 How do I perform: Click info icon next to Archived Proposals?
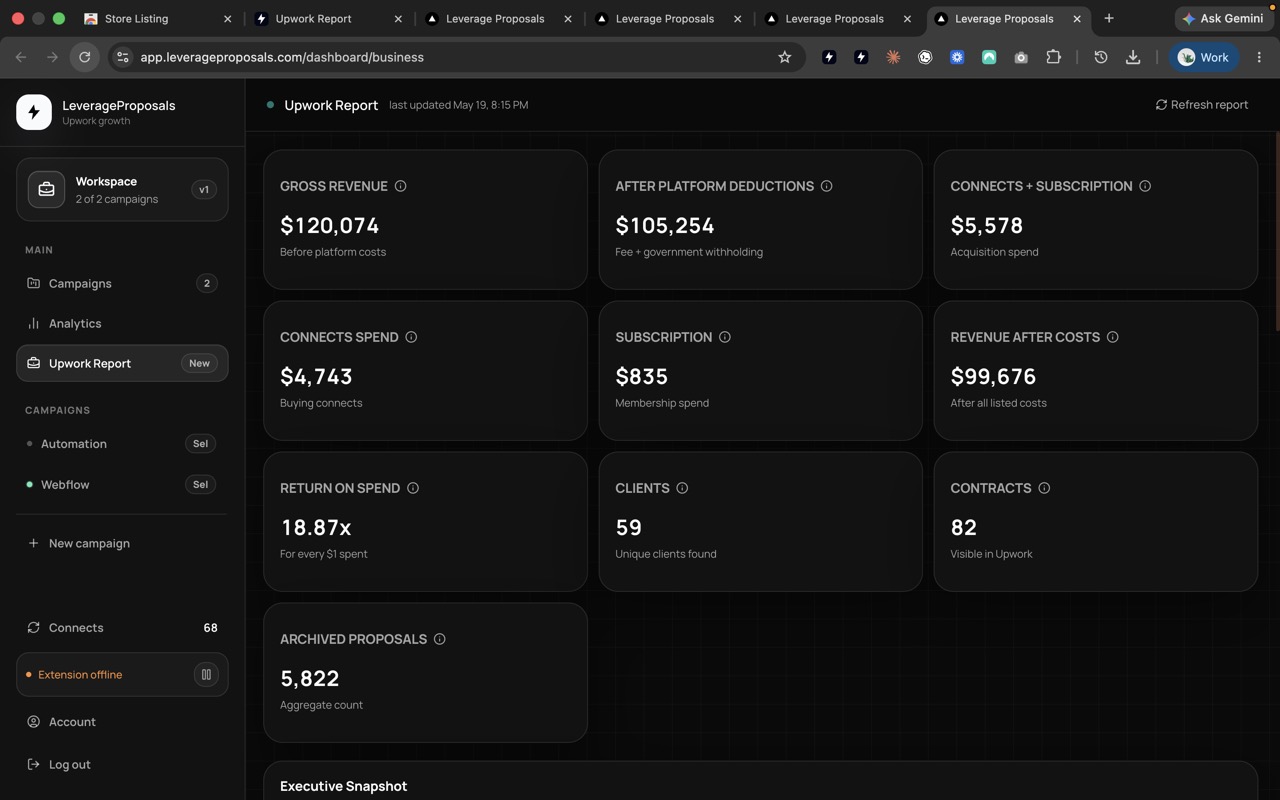(439, 639)
